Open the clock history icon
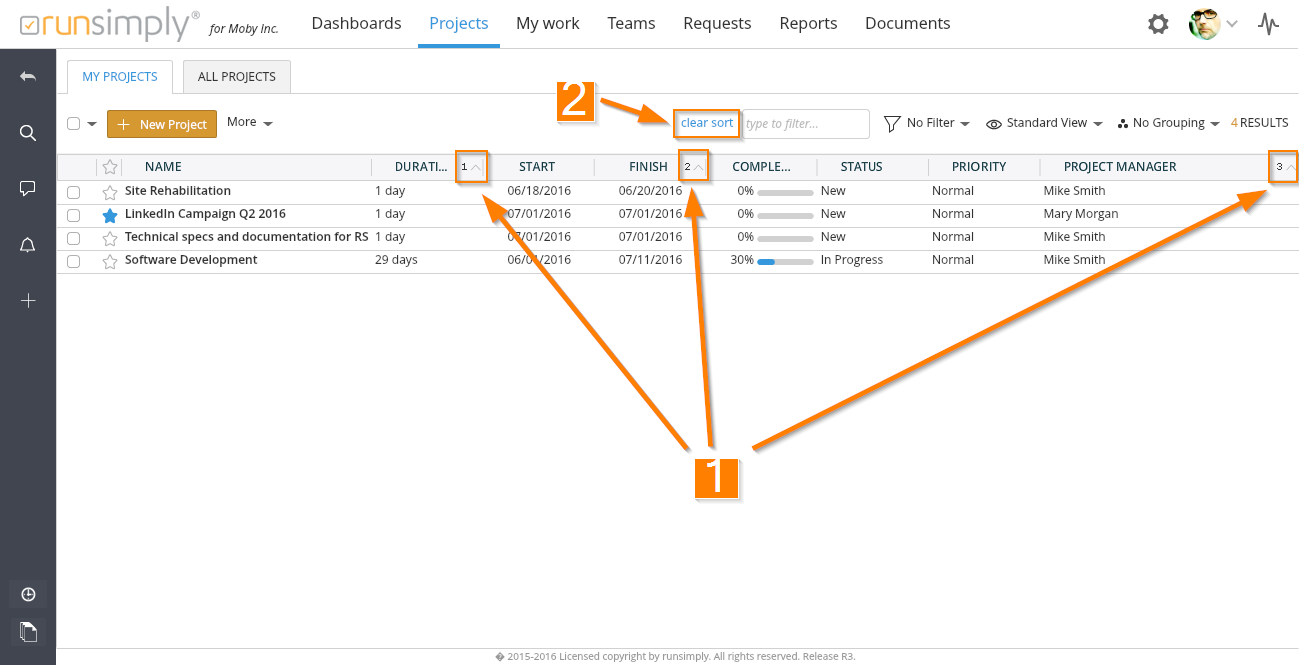The image size is (1299, 665). coord(28,594)
